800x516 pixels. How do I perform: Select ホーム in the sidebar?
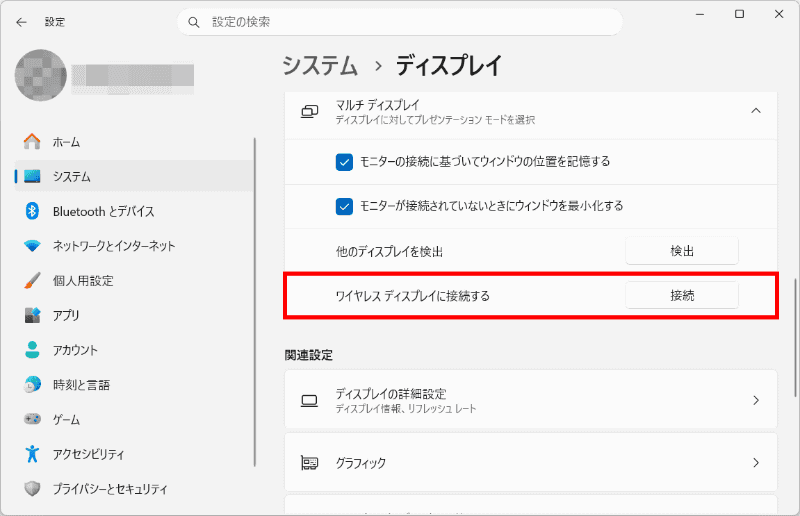tap(134, 142)
